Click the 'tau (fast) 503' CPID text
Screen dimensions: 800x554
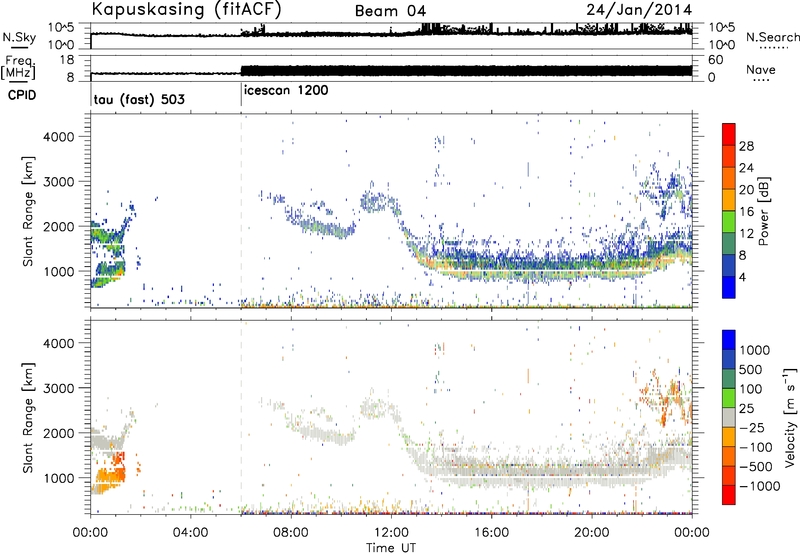139,99
